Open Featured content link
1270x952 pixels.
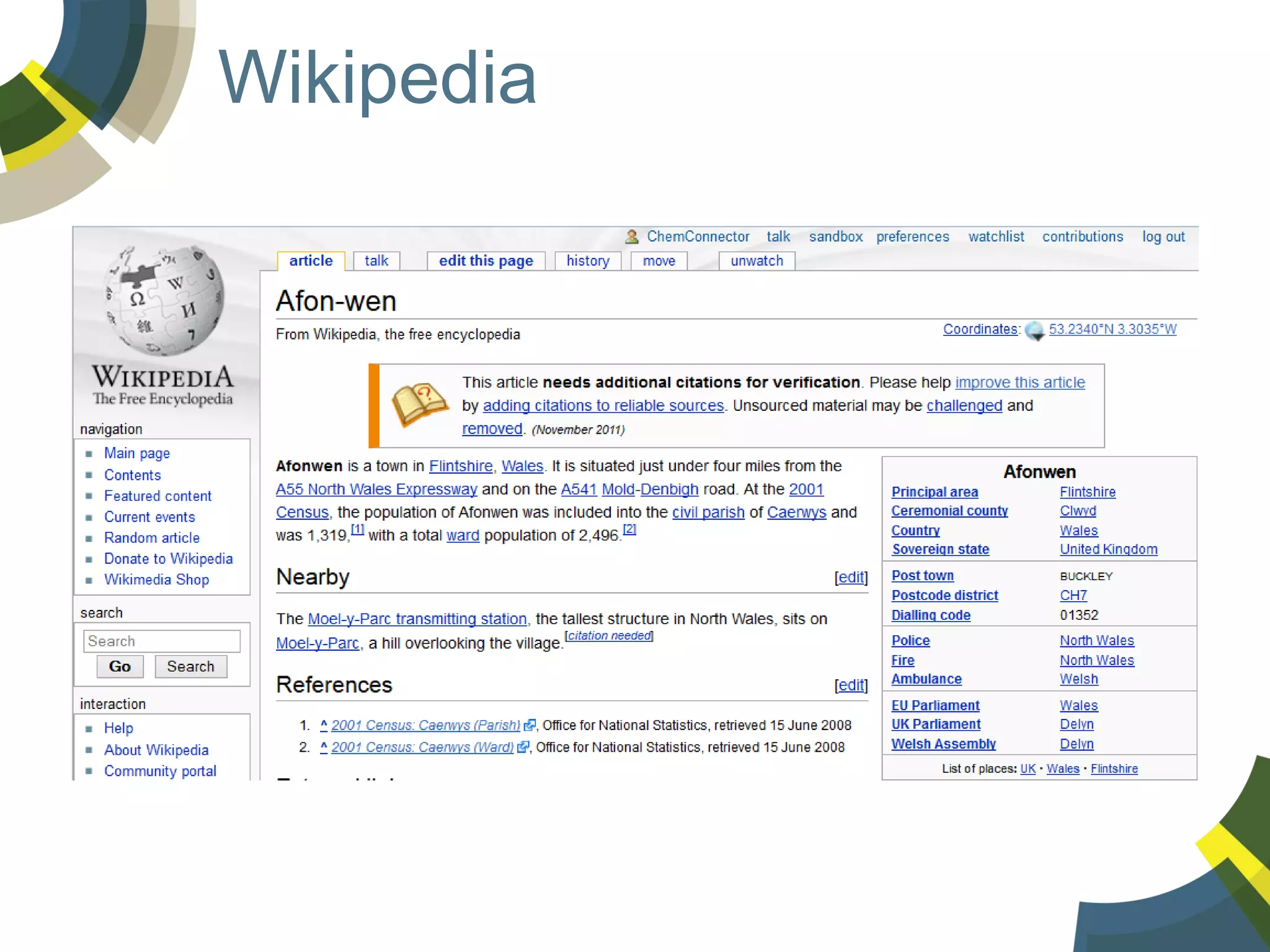(x=158, y=496)
